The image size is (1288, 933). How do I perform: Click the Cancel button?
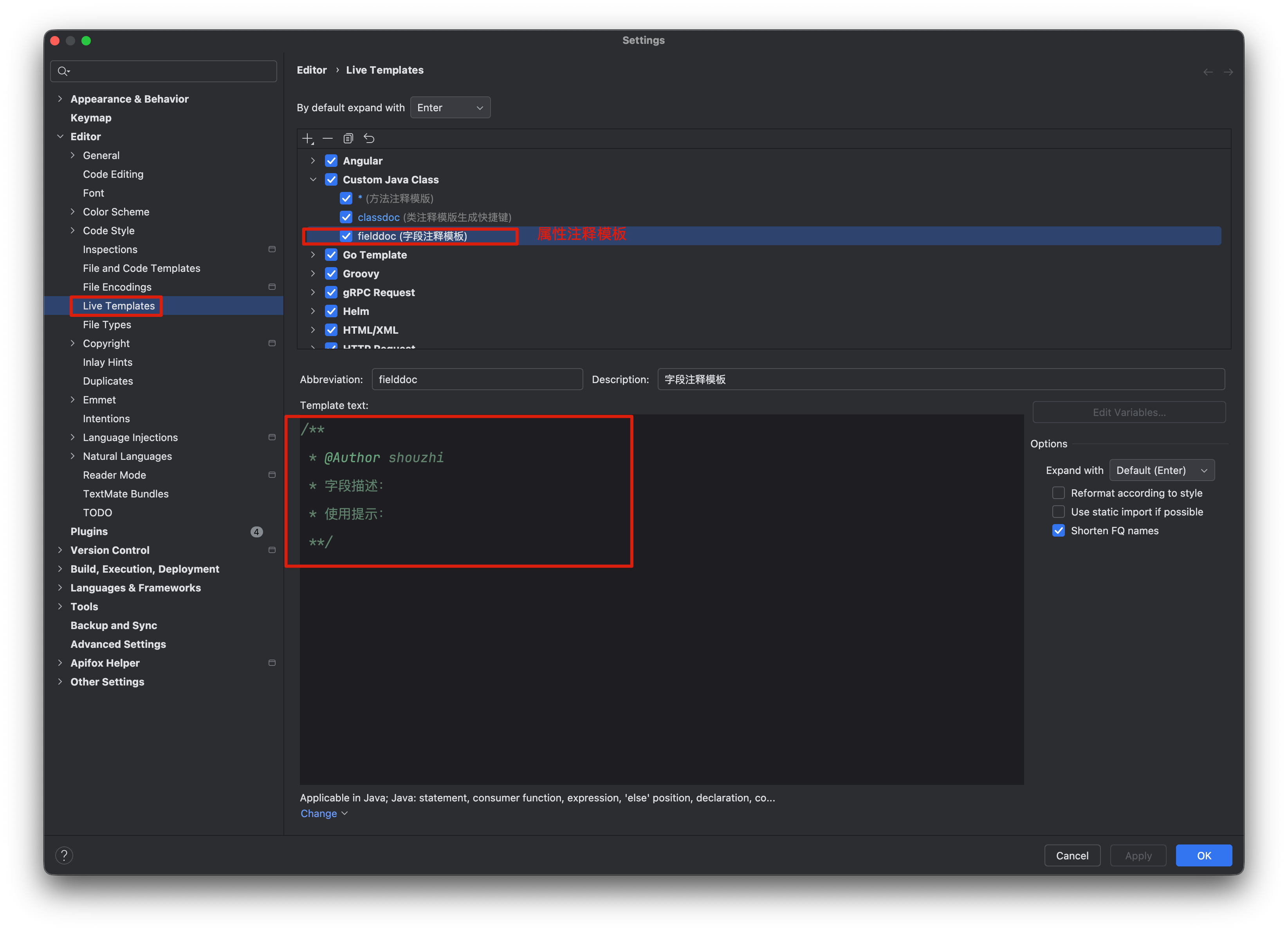1072,855
